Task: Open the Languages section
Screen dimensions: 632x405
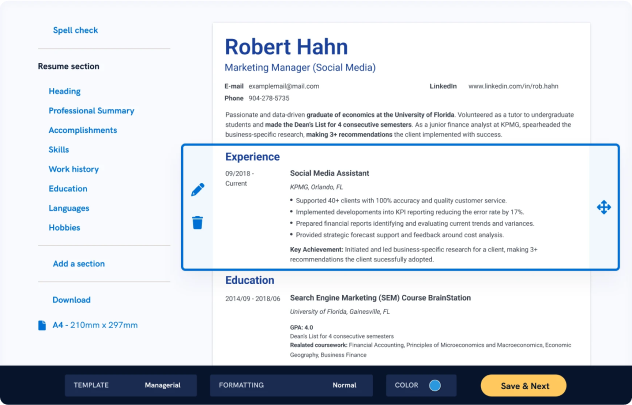Action: (x=69, y=208)
